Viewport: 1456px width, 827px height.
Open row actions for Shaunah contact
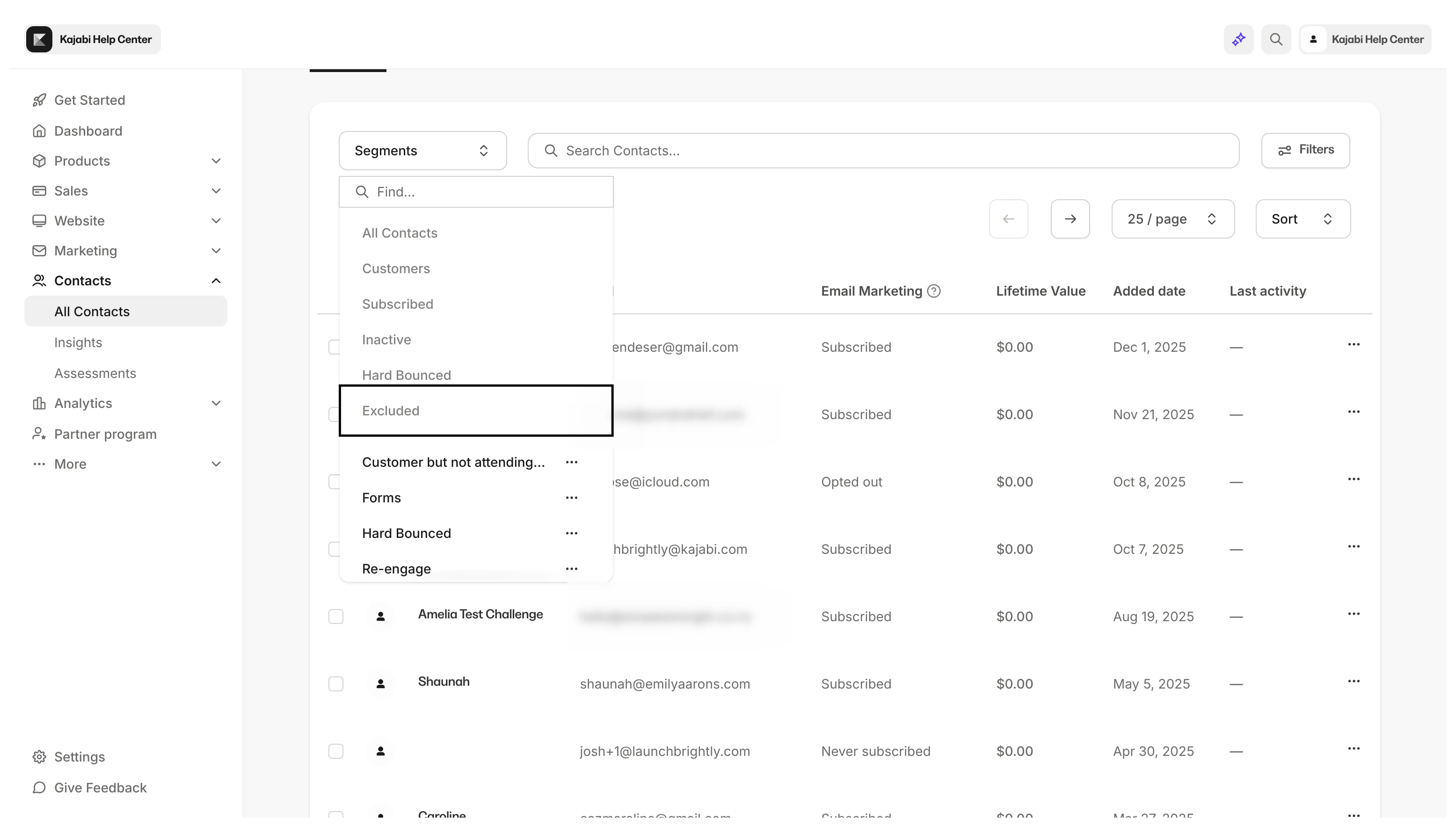point(1353,681)
